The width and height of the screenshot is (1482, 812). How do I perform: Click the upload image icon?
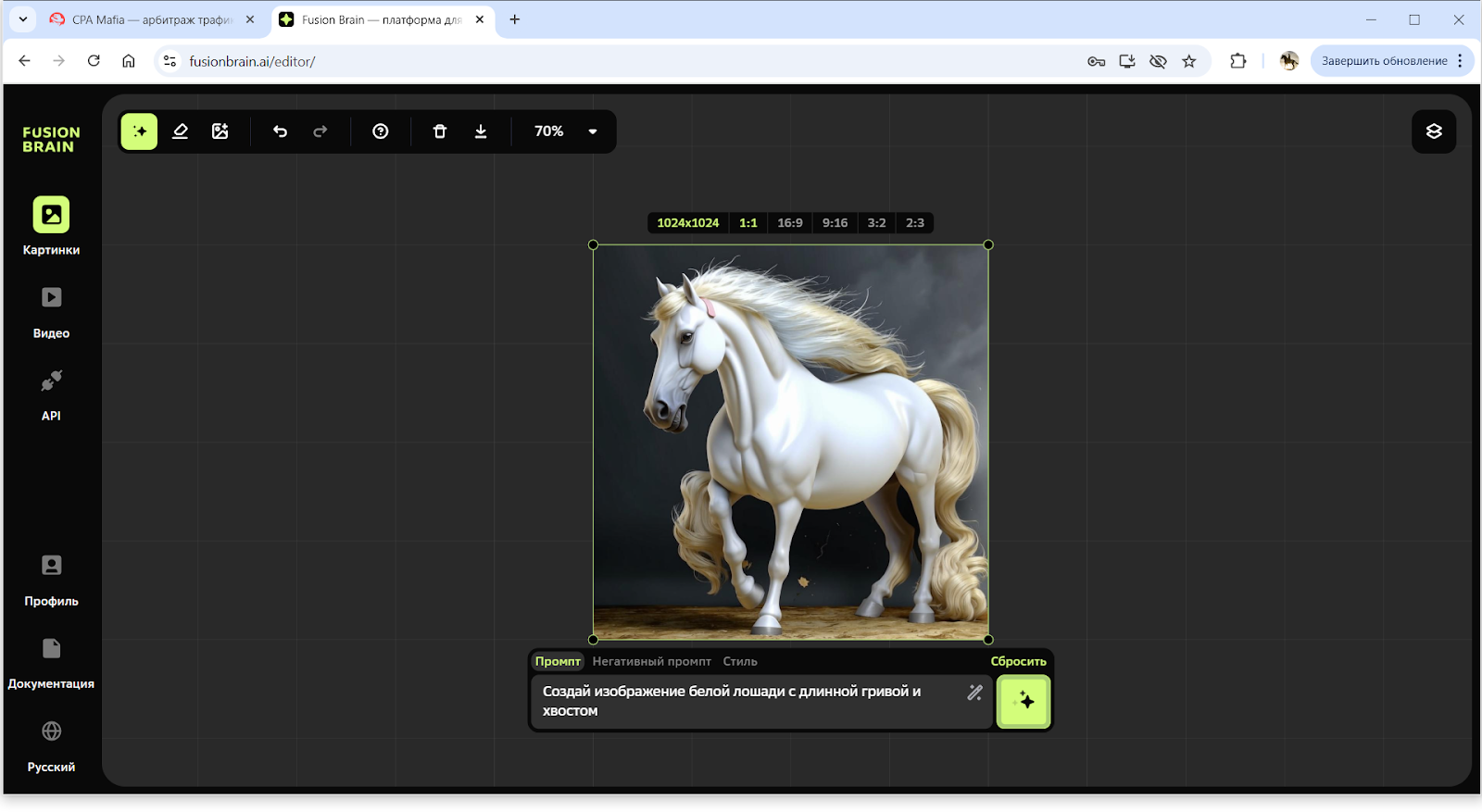pos(220,131)
